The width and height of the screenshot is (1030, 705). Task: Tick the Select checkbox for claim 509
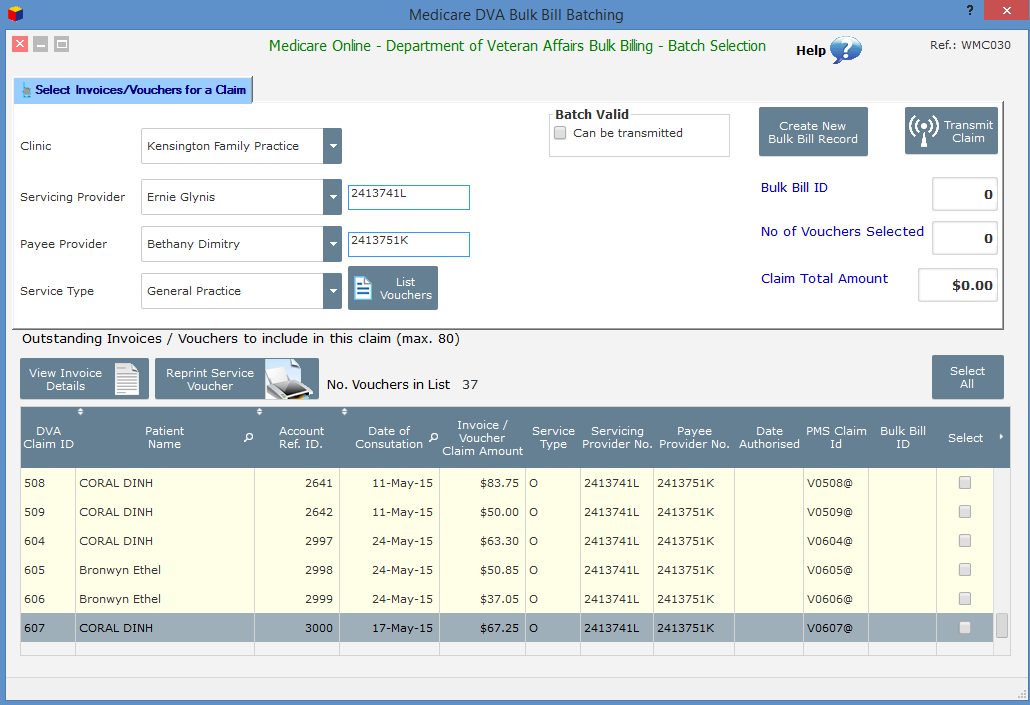pos(964,512)
